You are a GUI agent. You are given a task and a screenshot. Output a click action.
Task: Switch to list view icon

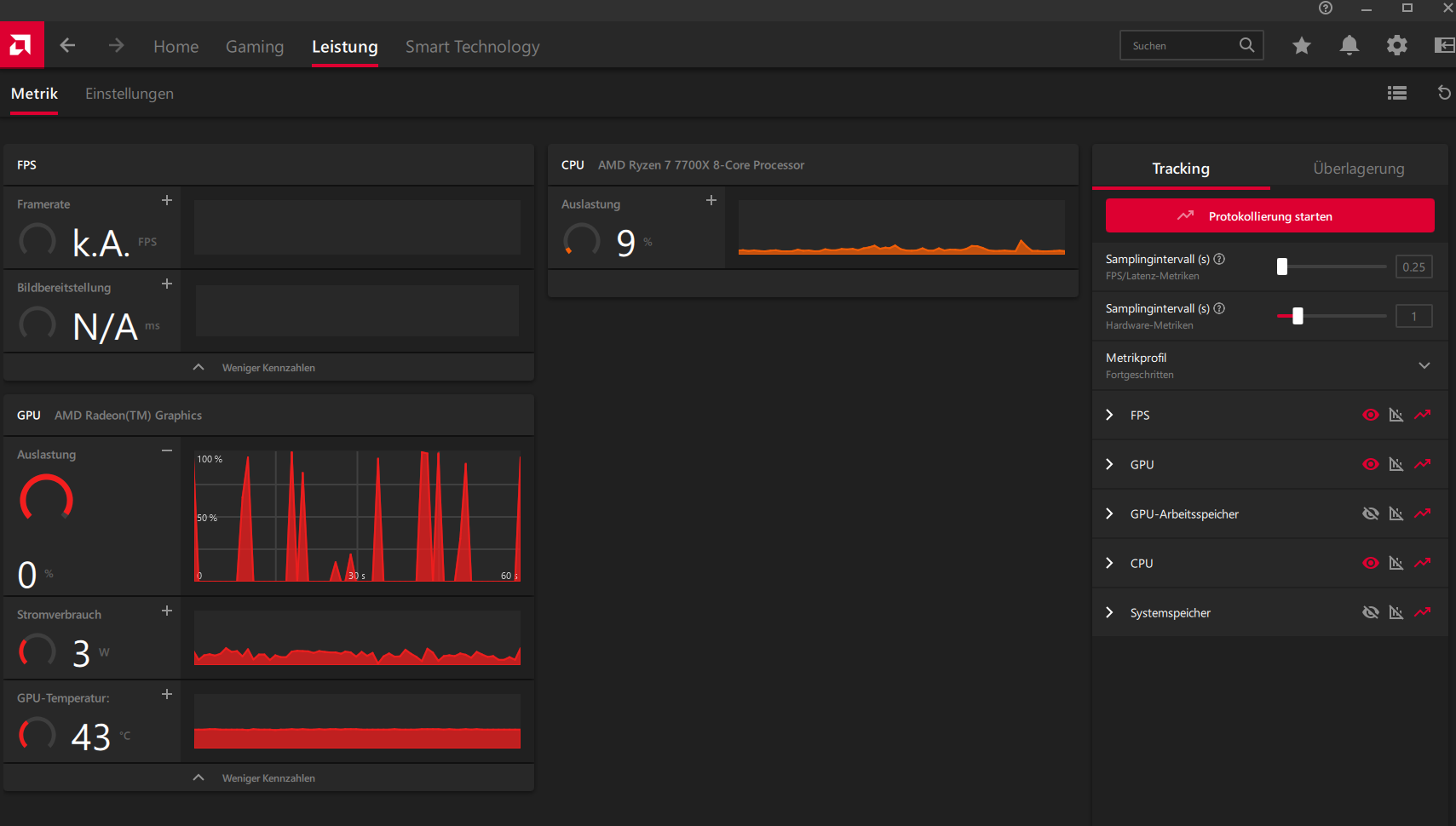[x=1397, y=93]
